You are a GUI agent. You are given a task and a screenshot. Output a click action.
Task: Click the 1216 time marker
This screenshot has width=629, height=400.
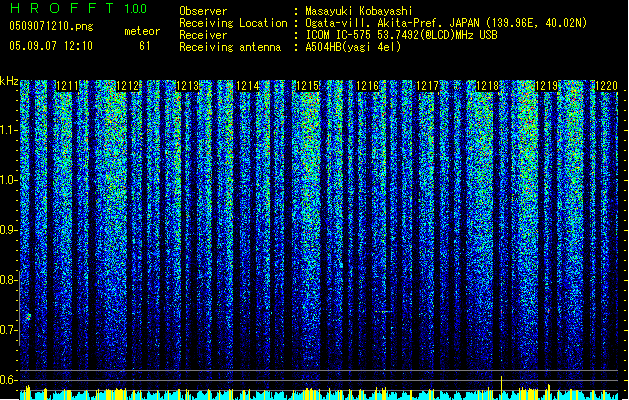(367, 86)
